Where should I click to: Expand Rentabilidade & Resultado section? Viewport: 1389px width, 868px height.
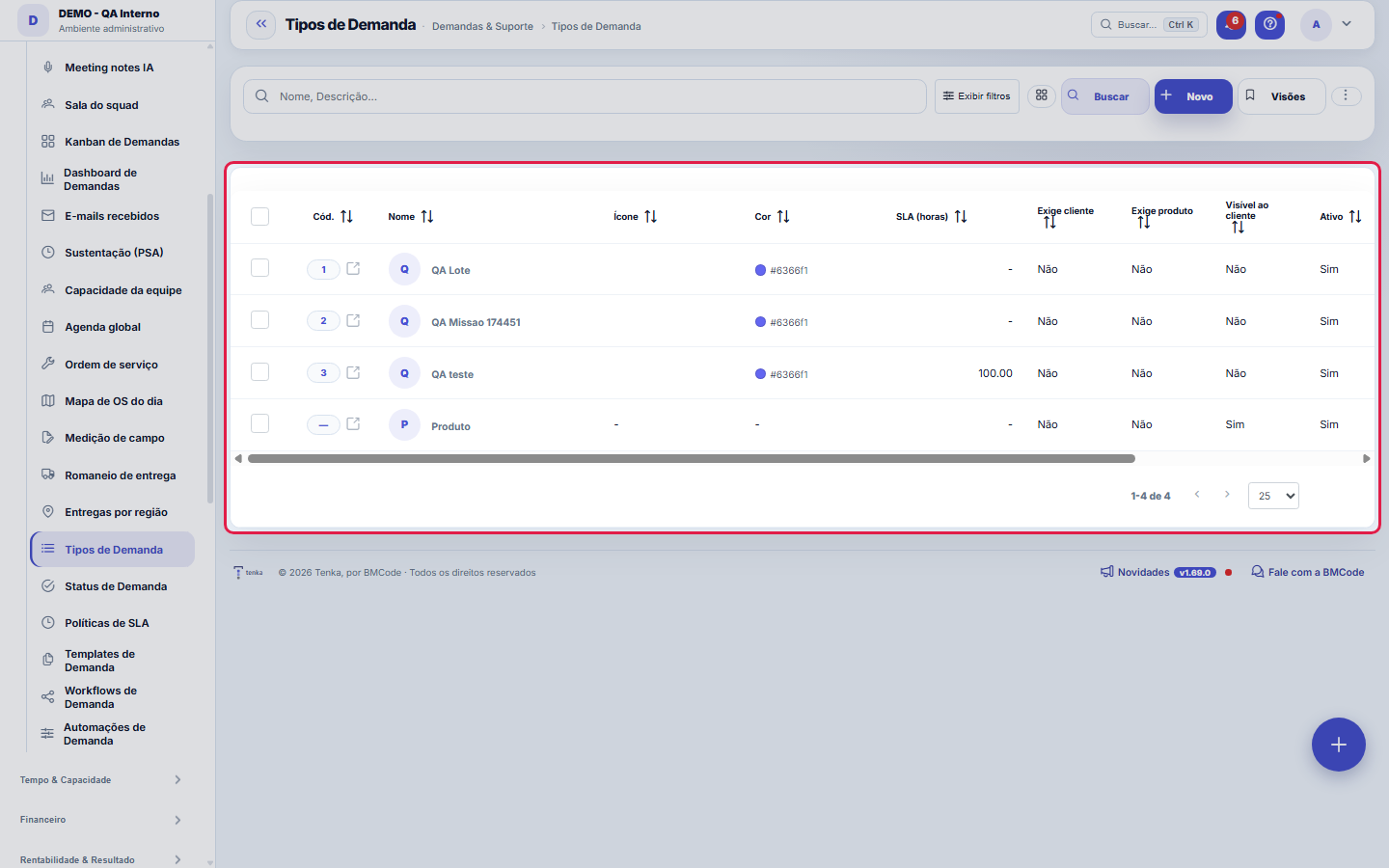click(x=100, y=860)
